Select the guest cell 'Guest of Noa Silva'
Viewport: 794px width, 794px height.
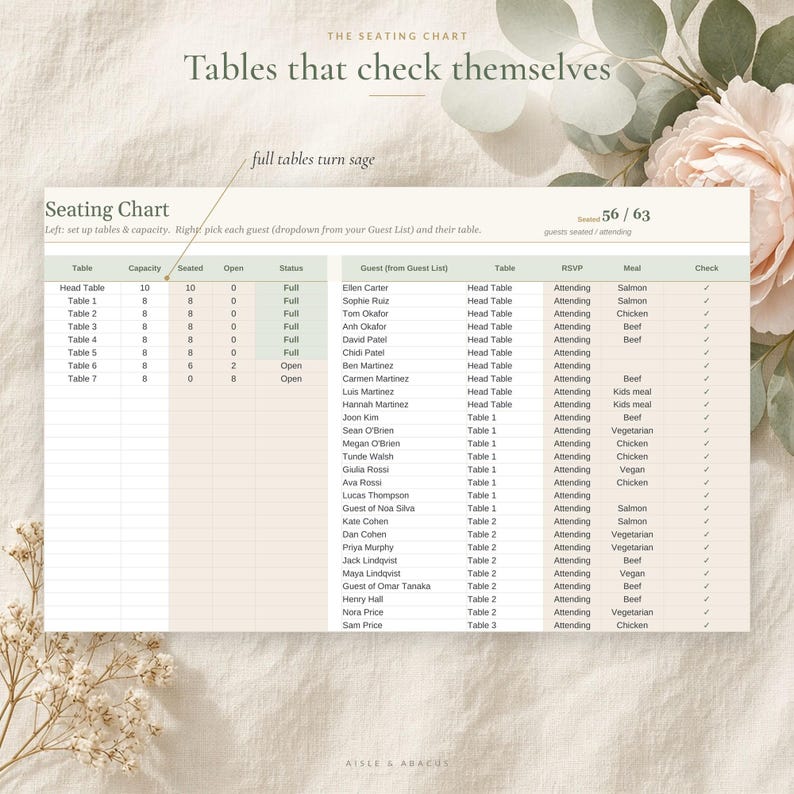[x=404, y=508]
